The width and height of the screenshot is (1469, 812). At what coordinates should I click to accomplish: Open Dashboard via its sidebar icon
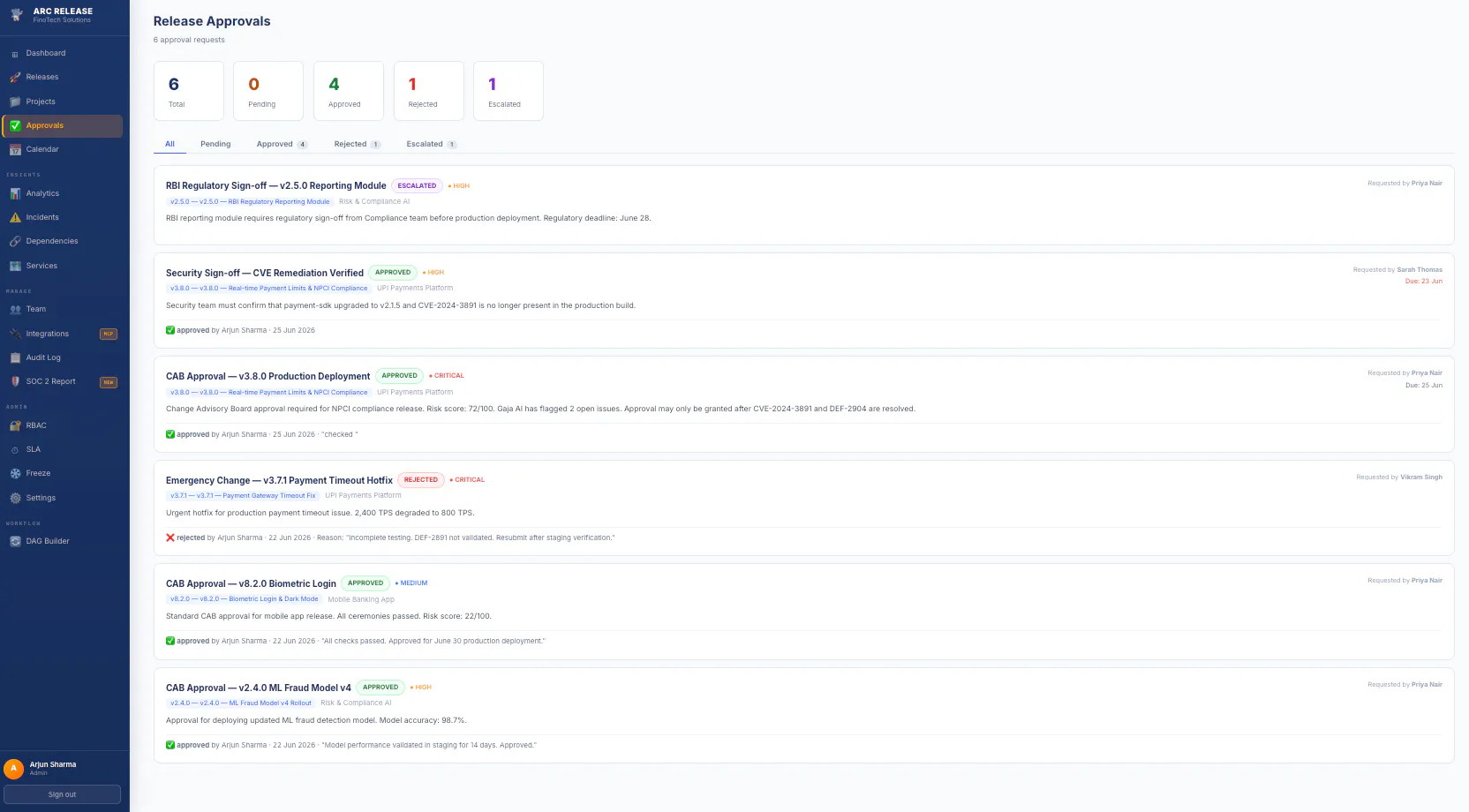pos(15,54)
